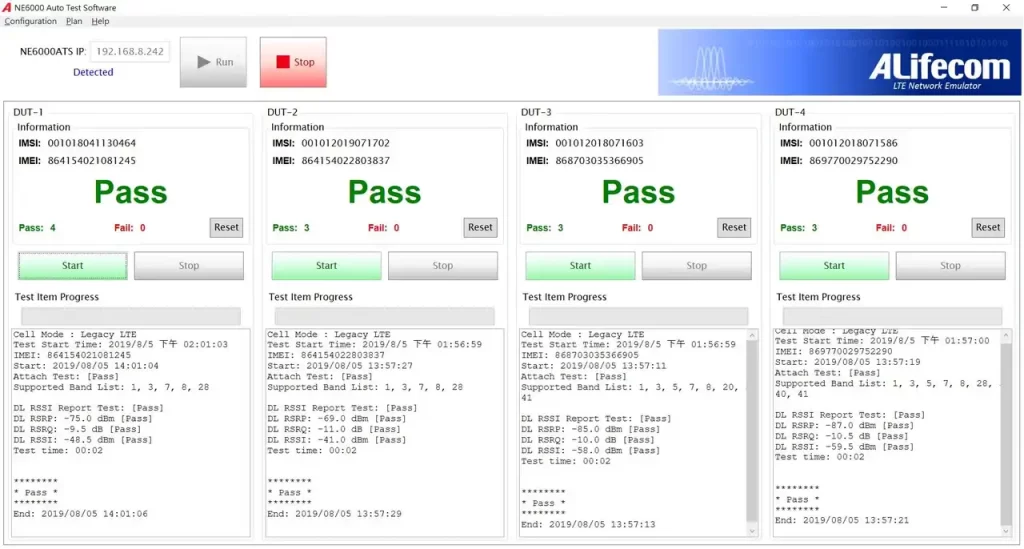The height and width of the screenshot is (549, 1024).
Task: Open the Configuration menu
Action: [x=31, y=21]
